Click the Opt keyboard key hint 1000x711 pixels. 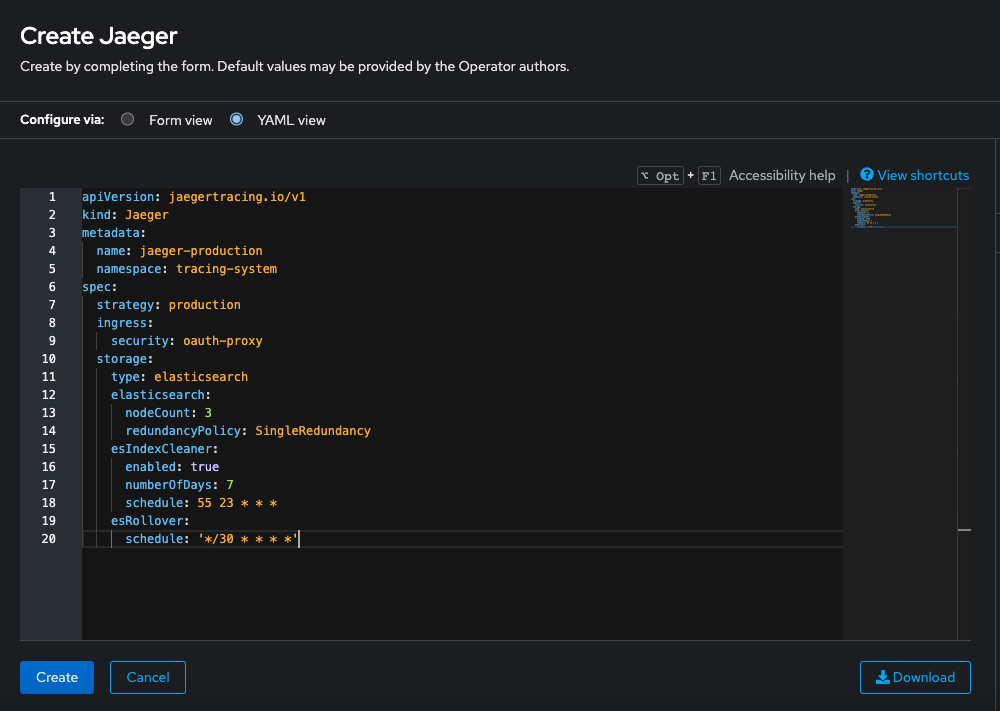tap(660, 175)
